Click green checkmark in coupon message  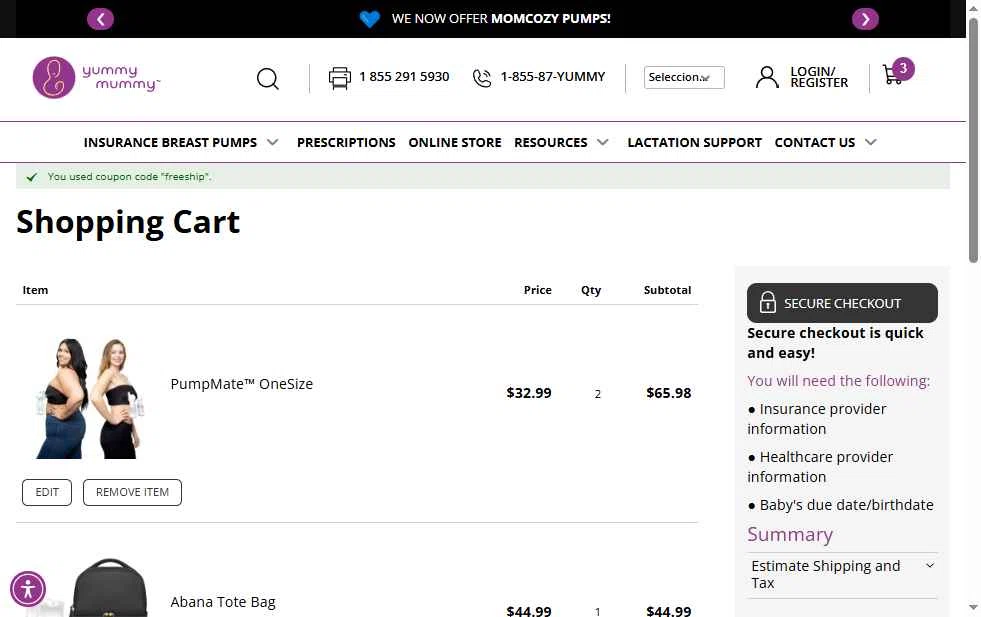pyautogui.click(x=32, y=177)
